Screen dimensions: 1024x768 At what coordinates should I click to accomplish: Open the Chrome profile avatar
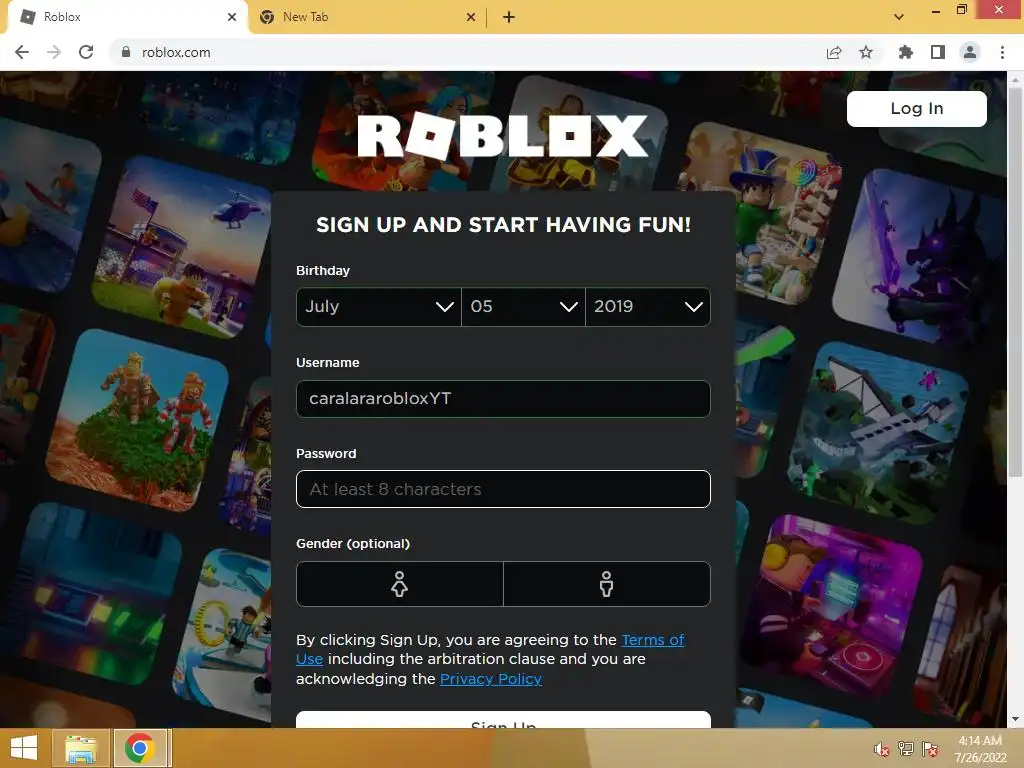pos(970,52)
